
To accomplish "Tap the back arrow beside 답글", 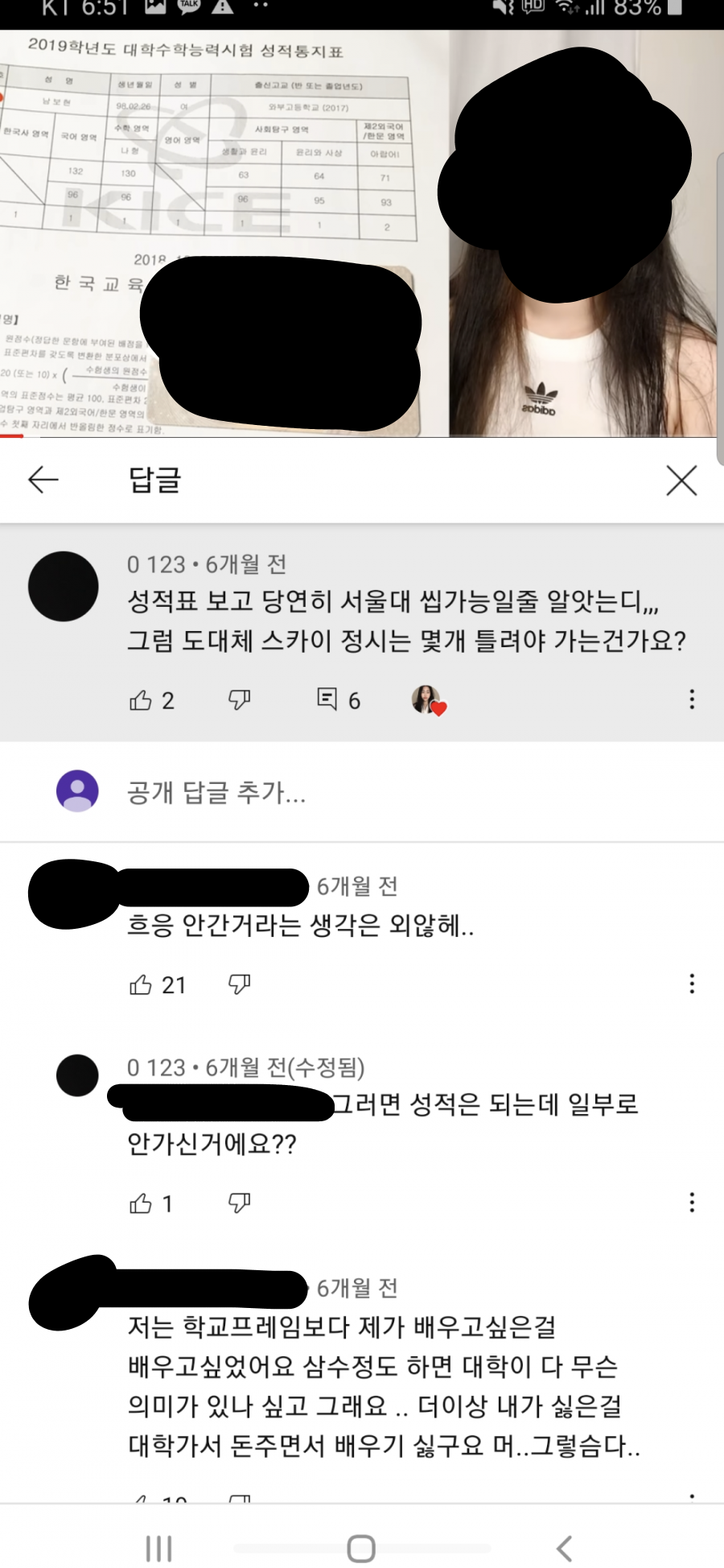I will [43, 480].
